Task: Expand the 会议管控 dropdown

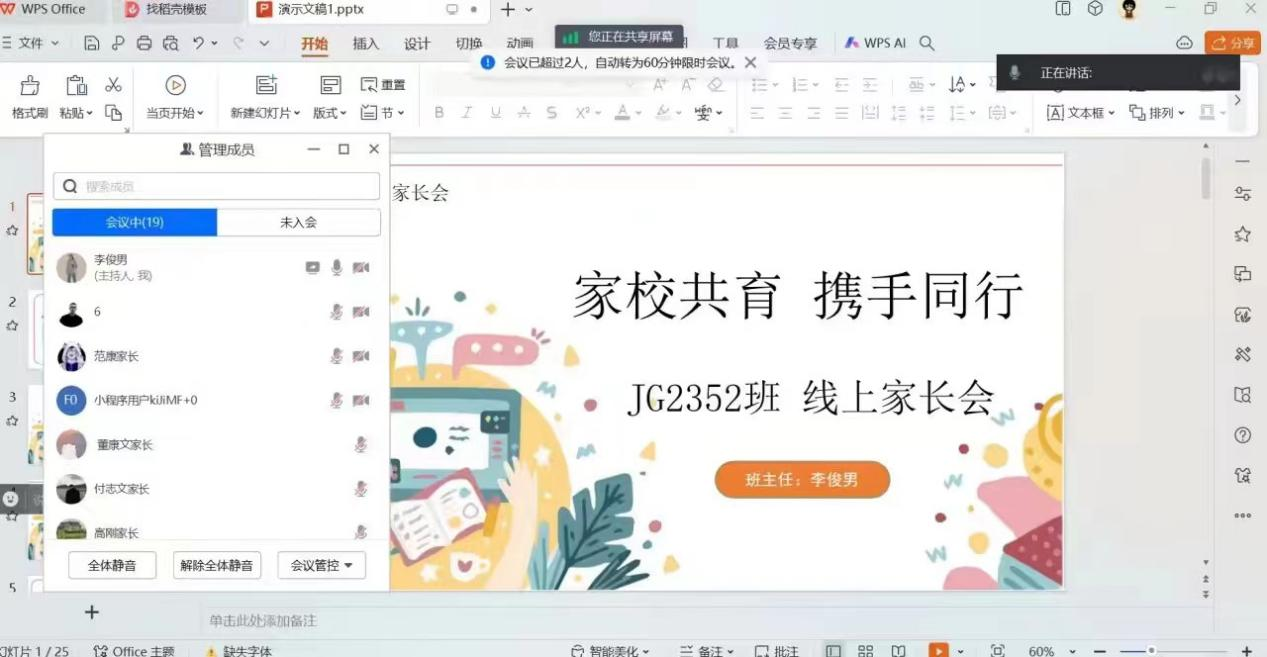Action: tap(321, 566)
